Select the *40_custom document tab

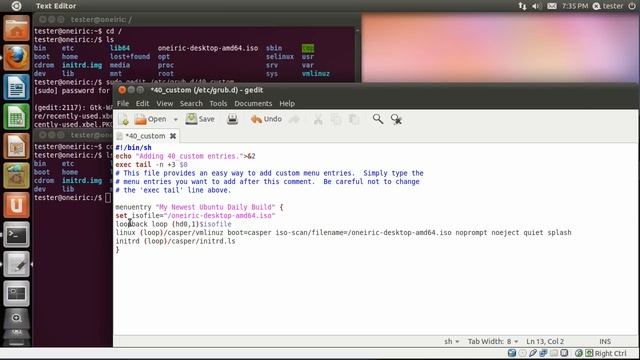pyautogui.click(x=145, y=136)
